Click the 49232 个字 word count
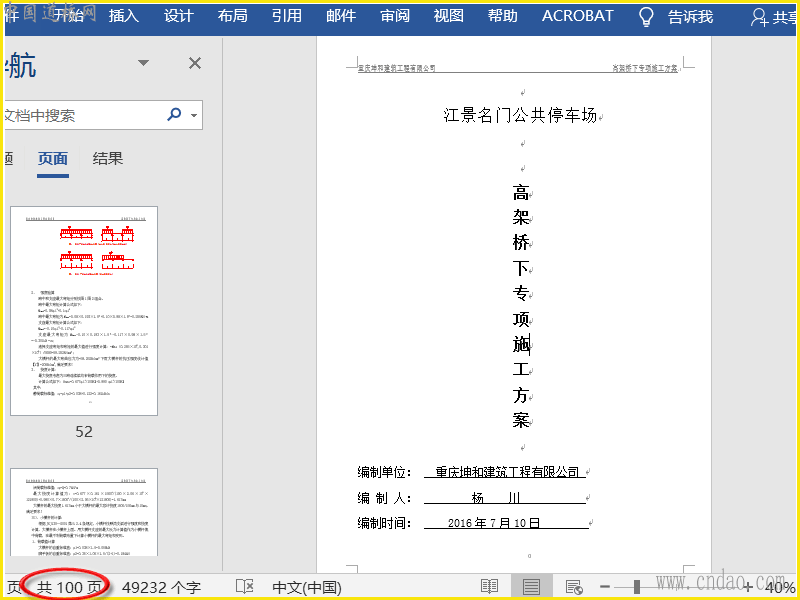 click(161, 587)
